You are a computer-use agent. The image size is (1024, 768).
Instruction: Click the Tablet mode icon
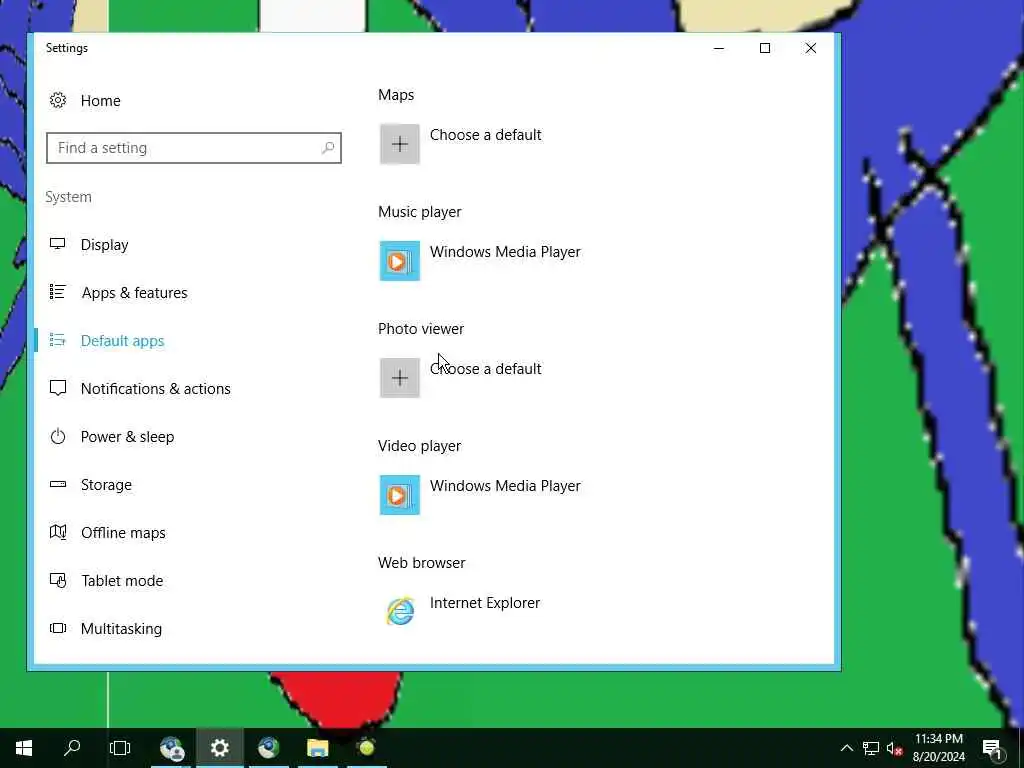click(x=58, y=581)
